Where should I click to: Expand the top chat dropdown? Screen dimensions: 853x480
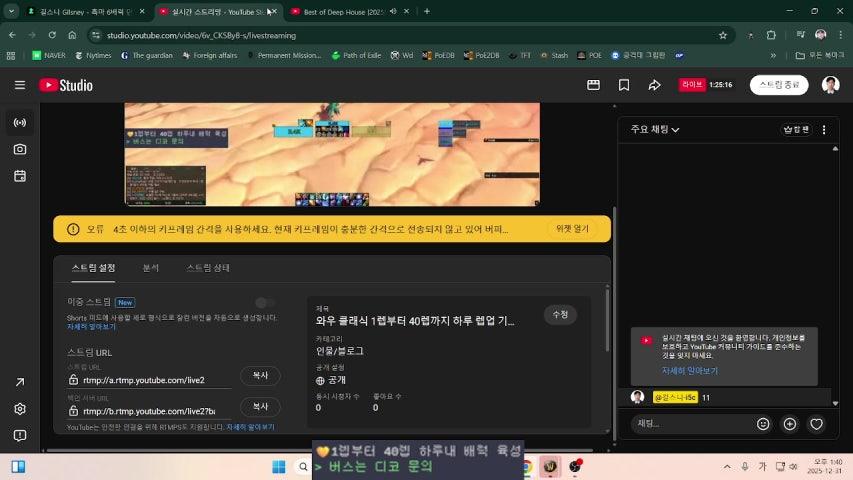click(655, 130)
